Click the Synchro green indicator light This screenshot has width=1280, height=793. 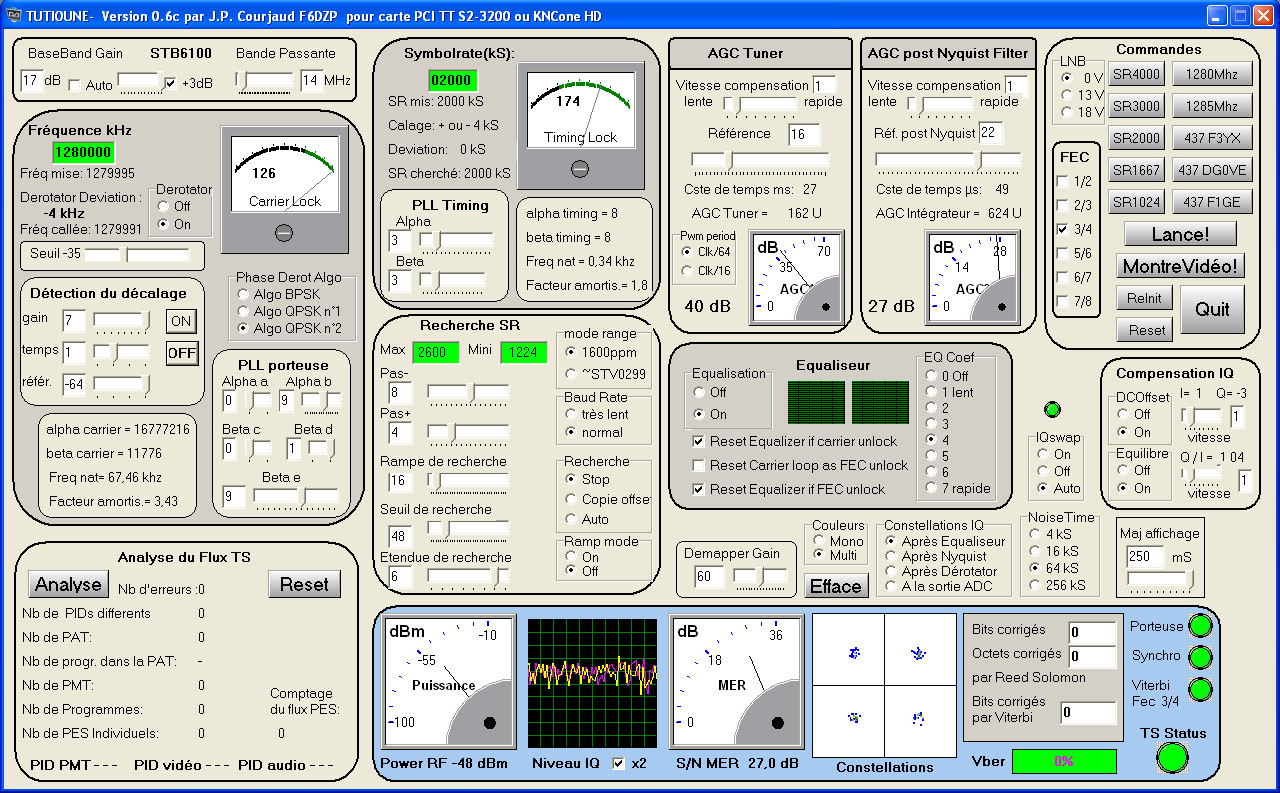[x=1199, y=657]
